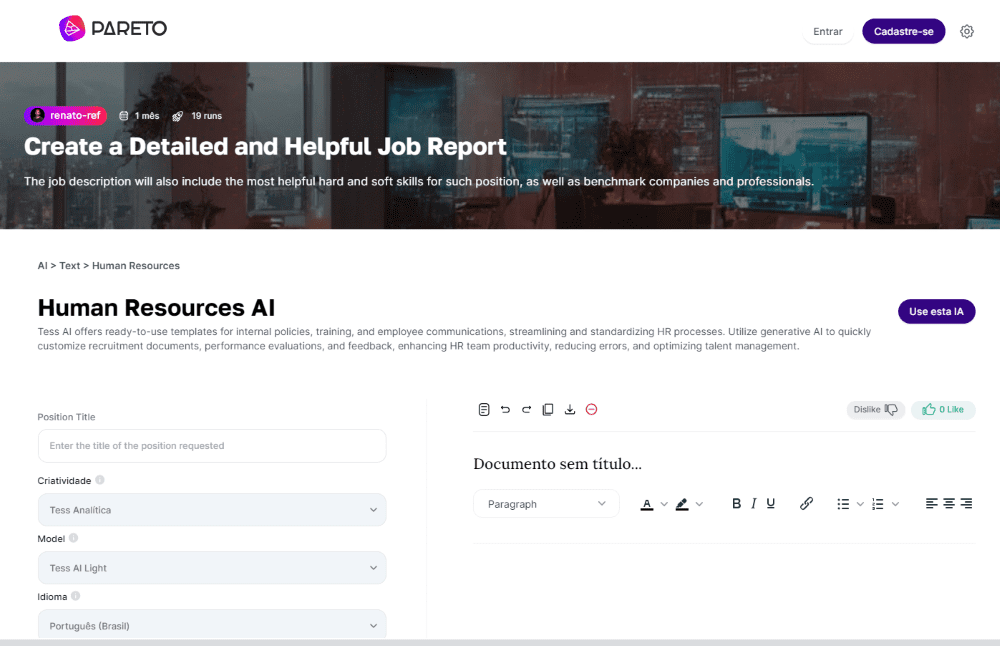This screenshot has width=1000, height=646.
Task: Toggle underline formatting
Action: pyautogui.click(x=770, y=504)
